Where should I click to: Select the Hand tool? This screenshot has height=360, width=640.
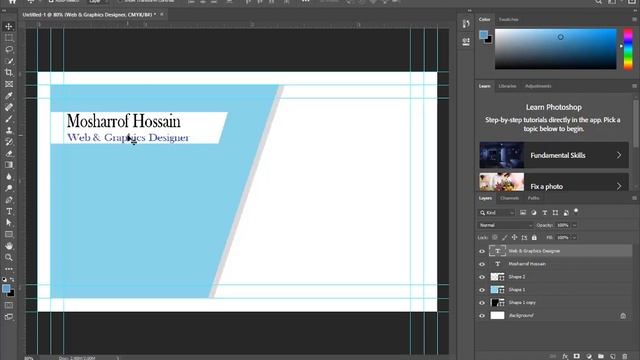(x=9, y=246)
